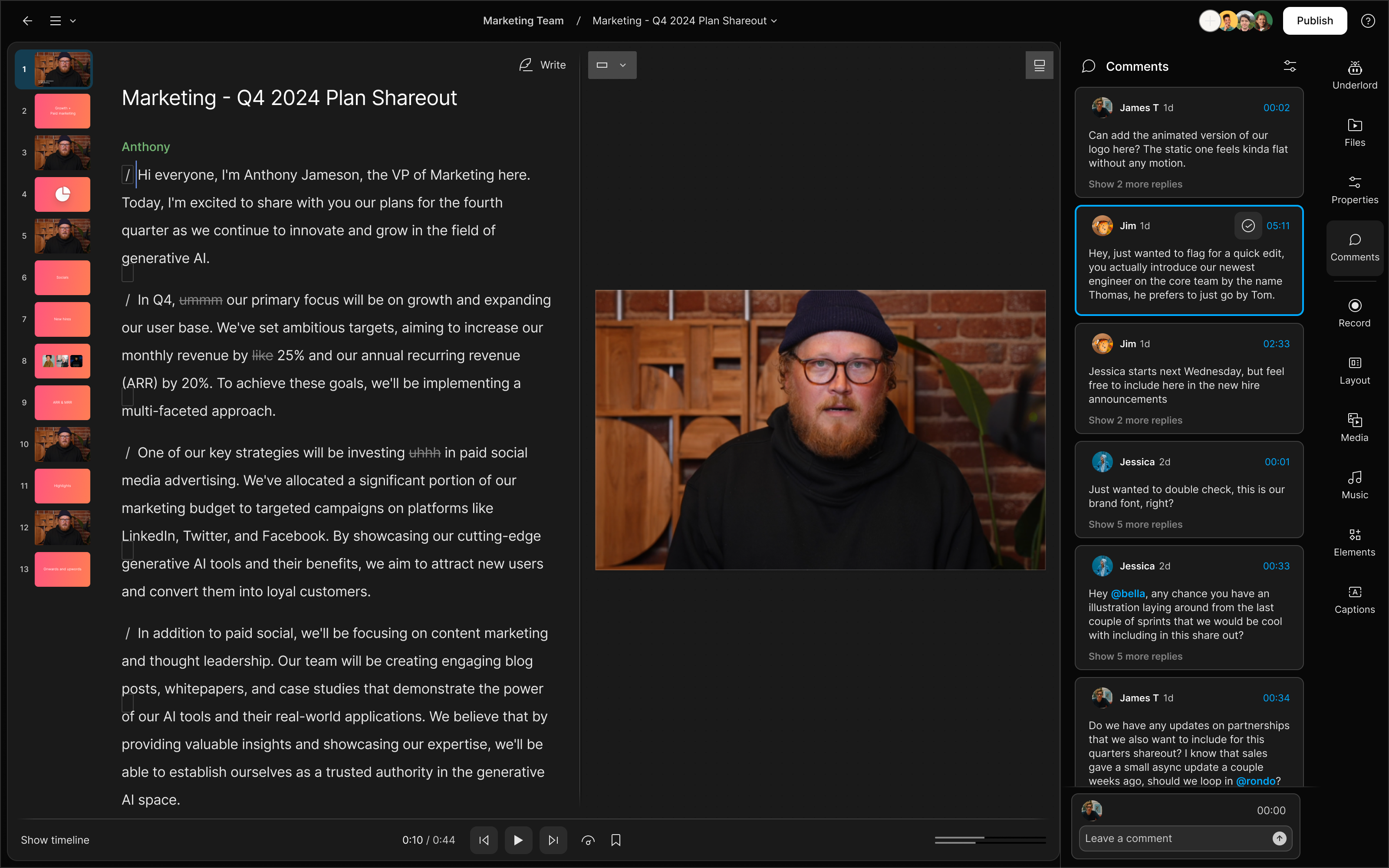1389x868 pixels.
Task: Click Show timeline
Action: pyautogui.click(x=55, y=840)
